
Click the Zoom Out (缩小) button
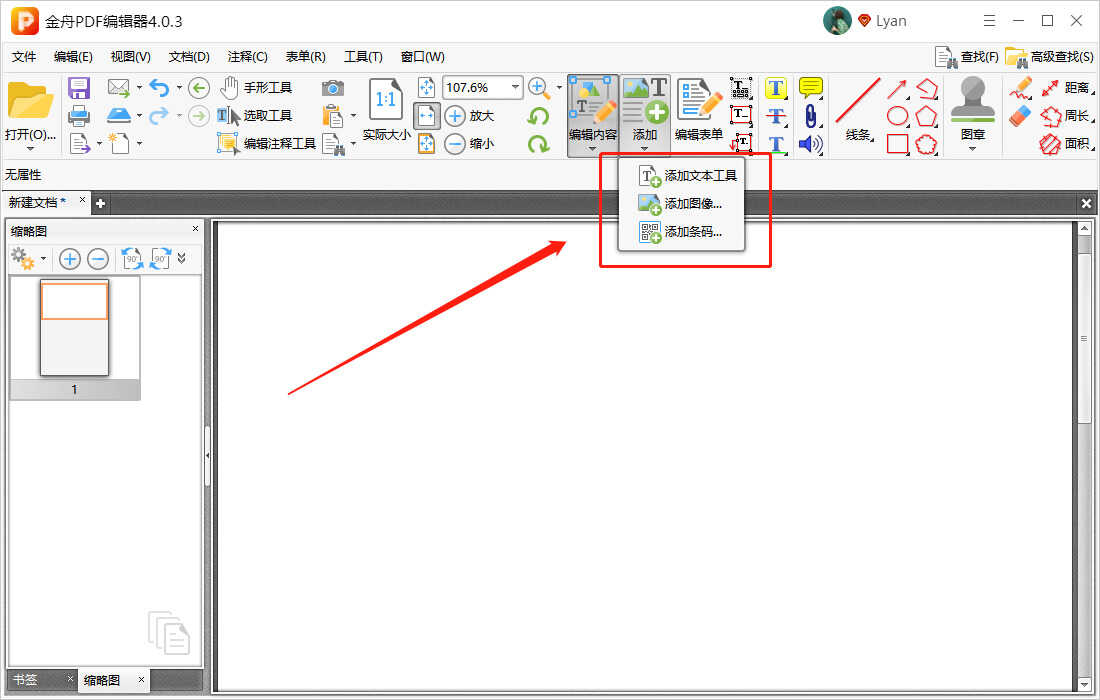click(469, 144)
